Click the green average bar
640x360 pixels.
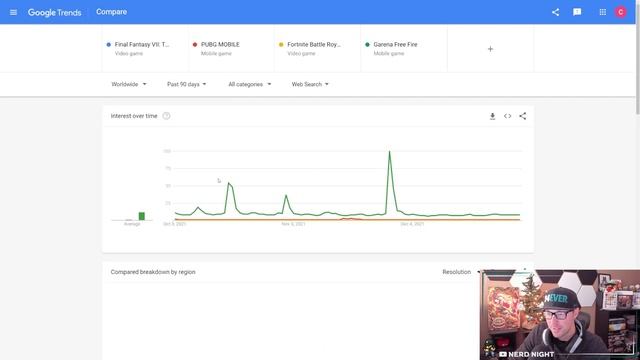pyautogui.click(x=142, y=216)
